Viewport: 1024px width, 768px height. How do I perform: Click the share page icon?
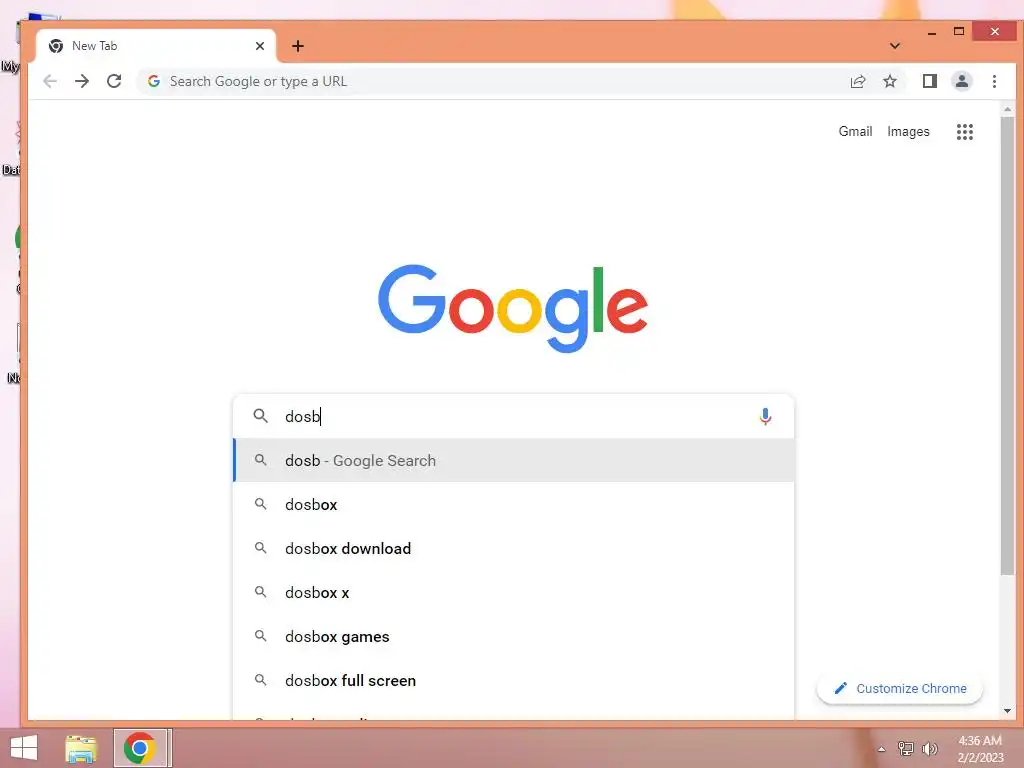[857, 82]
